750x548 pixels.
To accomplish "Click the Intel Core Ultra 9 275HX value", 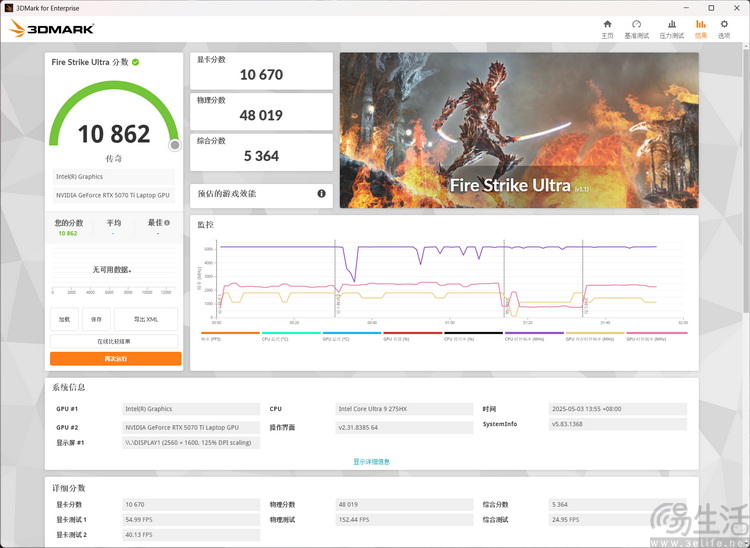I will point(404,409).
